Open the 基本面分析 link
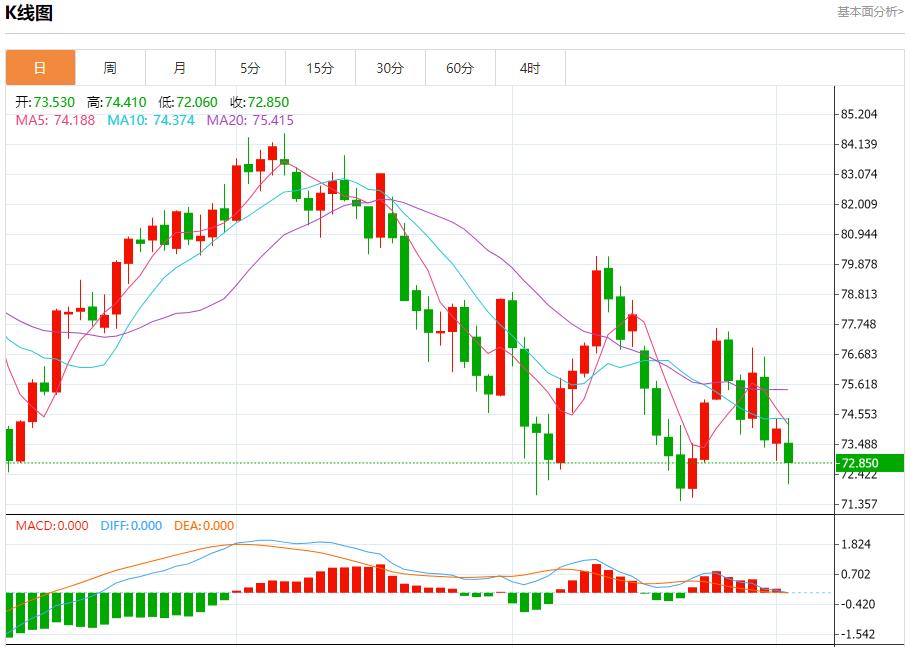Viewport: 911px width, 647px height. point(869,11)
